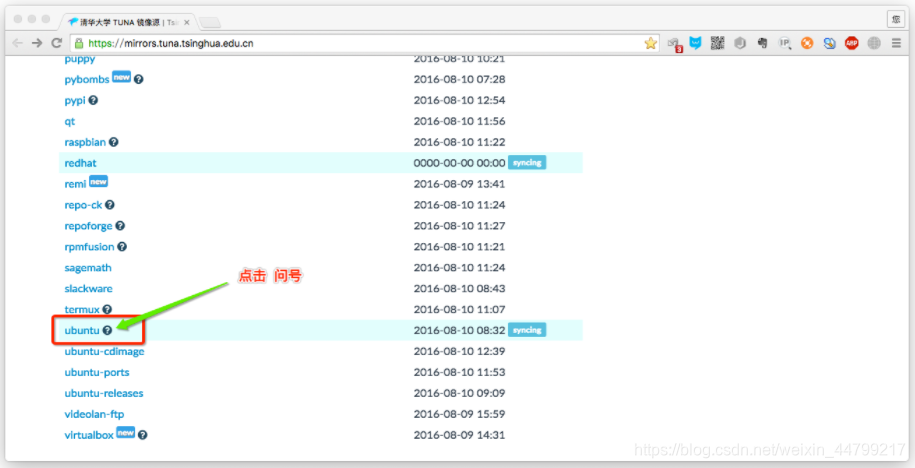915x468 pixels.
Task: Click timestamp 2016-08-10 09:09 for ubuntu-releases
Action: pyautogui.click(x=459, y=393)
